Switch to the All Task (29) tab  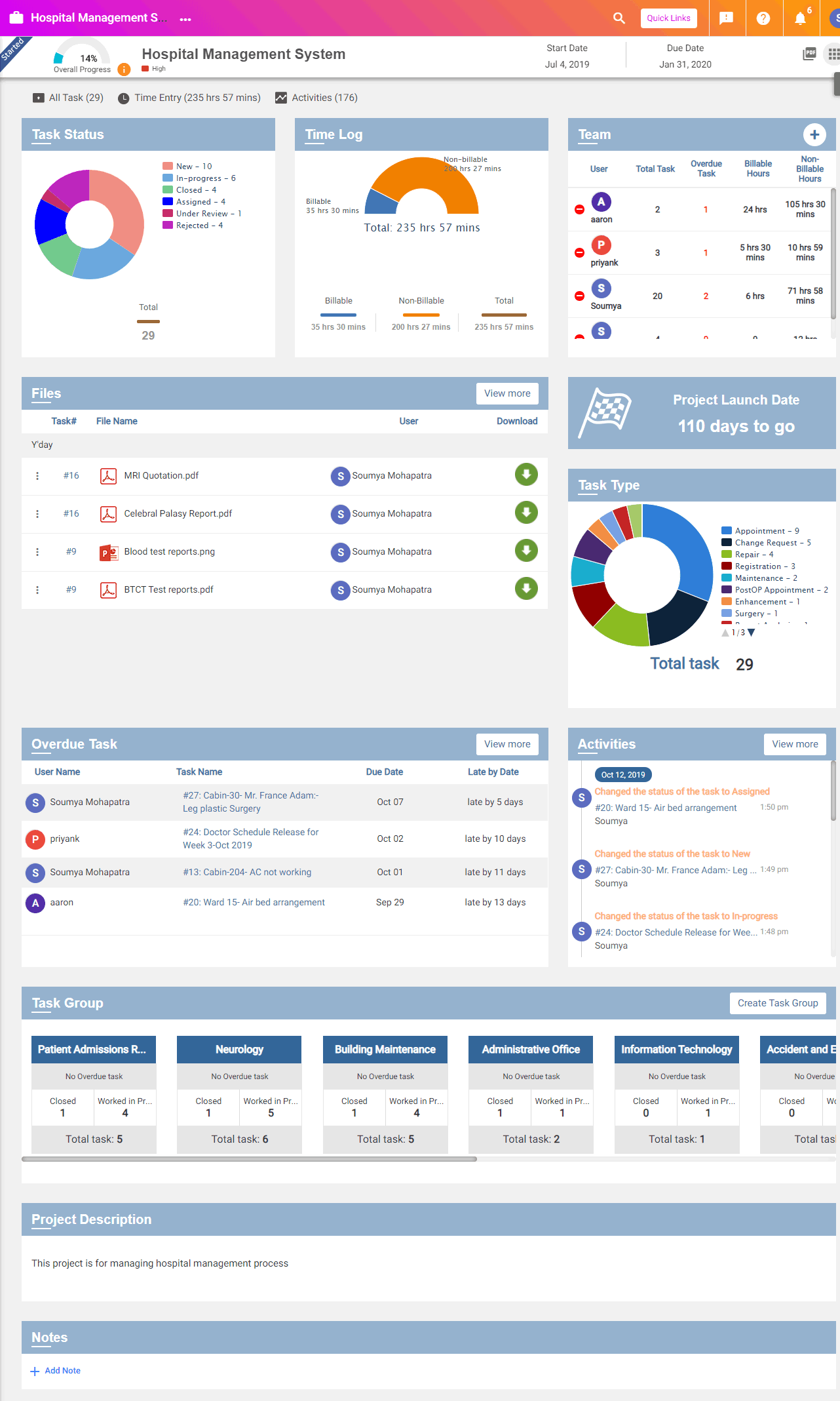click(68, 98)
